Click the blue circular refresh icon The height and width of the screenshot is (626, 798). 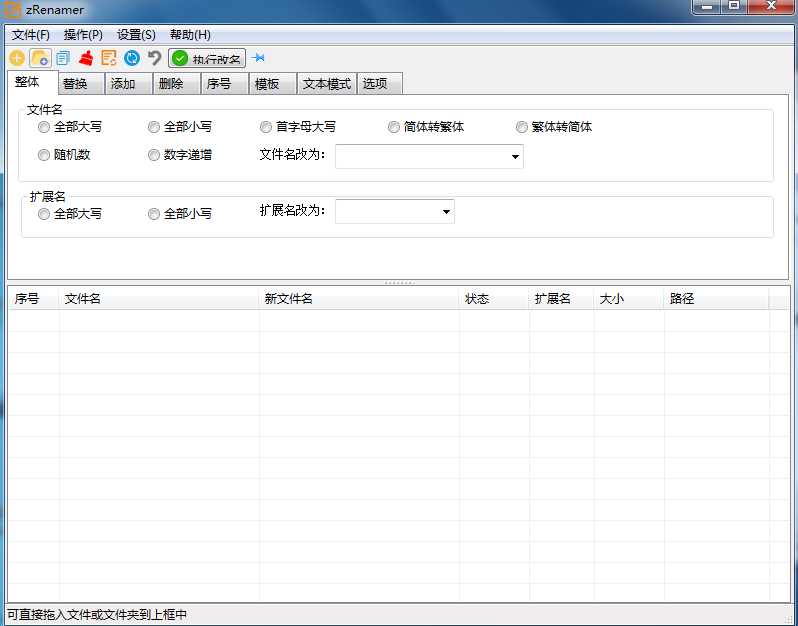[132, 58]
